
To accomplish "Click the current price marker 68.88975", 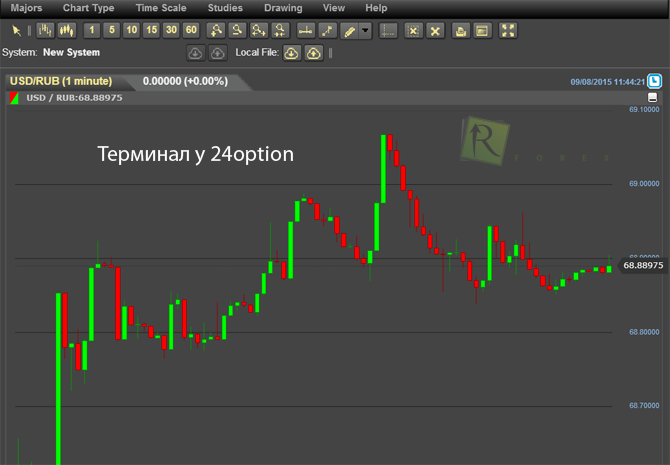I will click(643, 265).
